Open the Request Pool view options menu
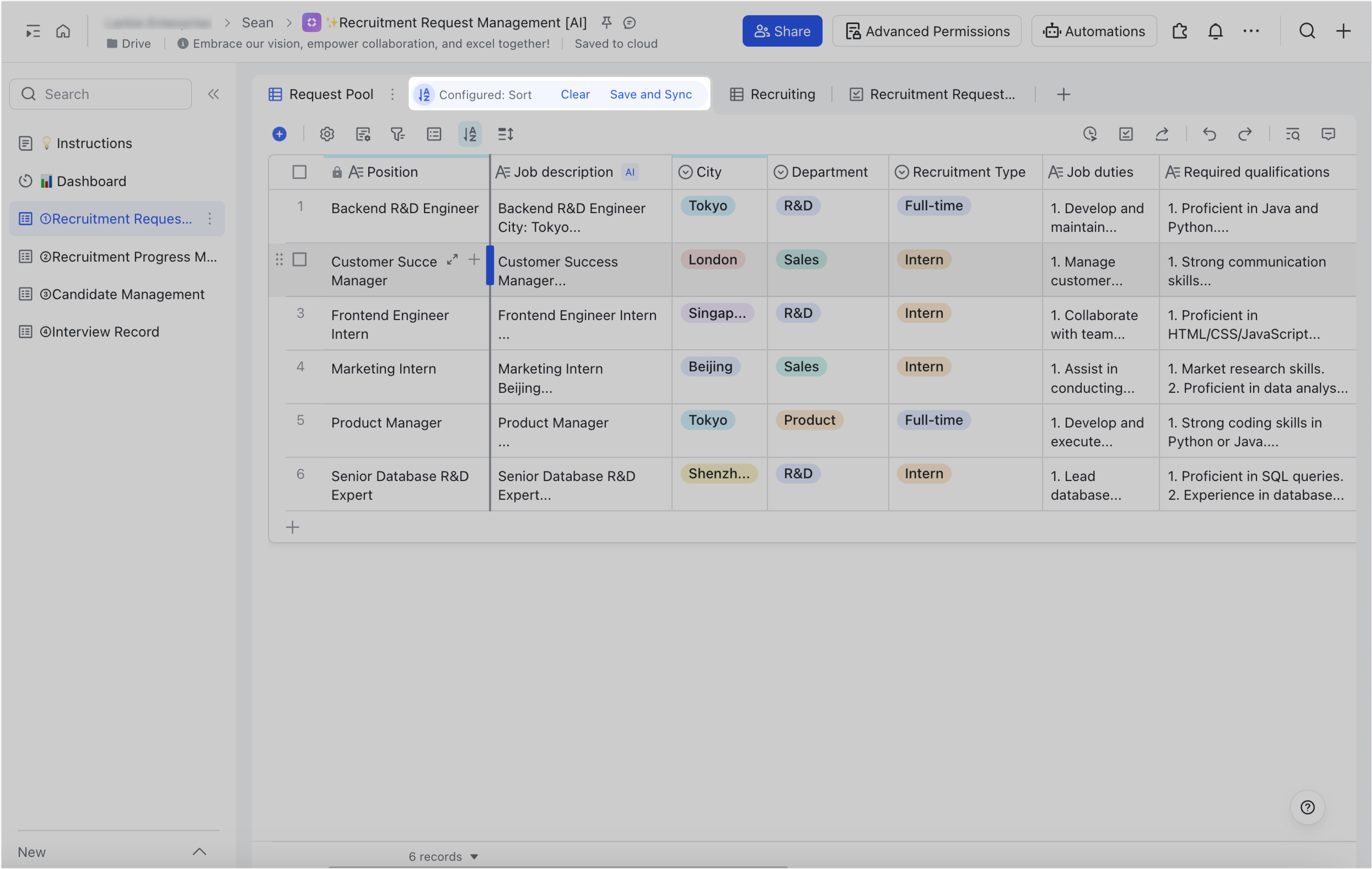1372x869 pixels. (x=392, y=94)
